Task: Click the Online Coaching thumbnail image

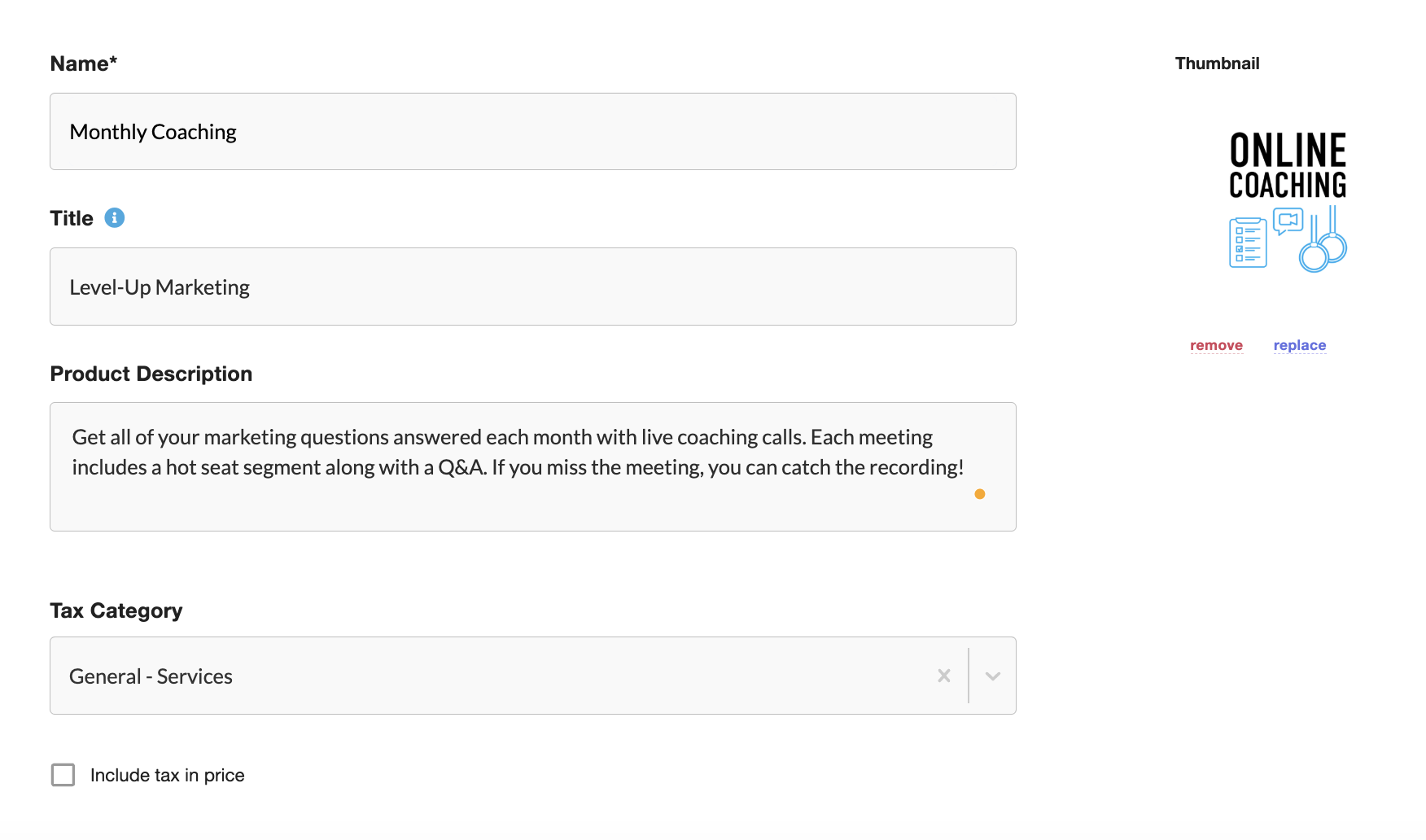Action: point(1287,202)
